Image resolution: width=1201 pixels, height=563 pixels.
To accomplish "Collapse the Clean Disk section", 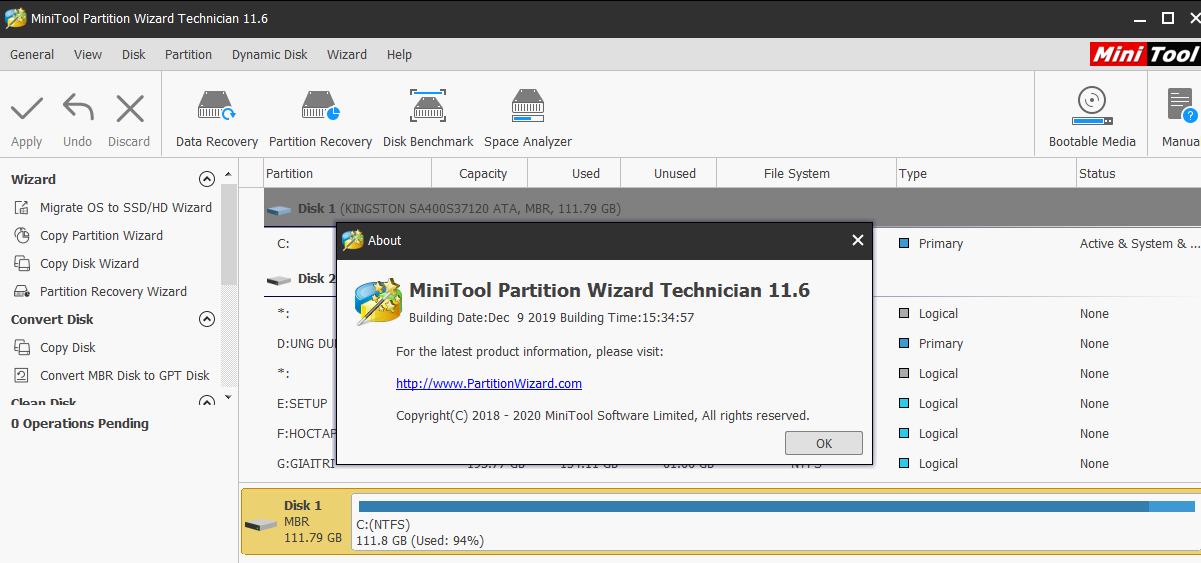I will 207,401.
